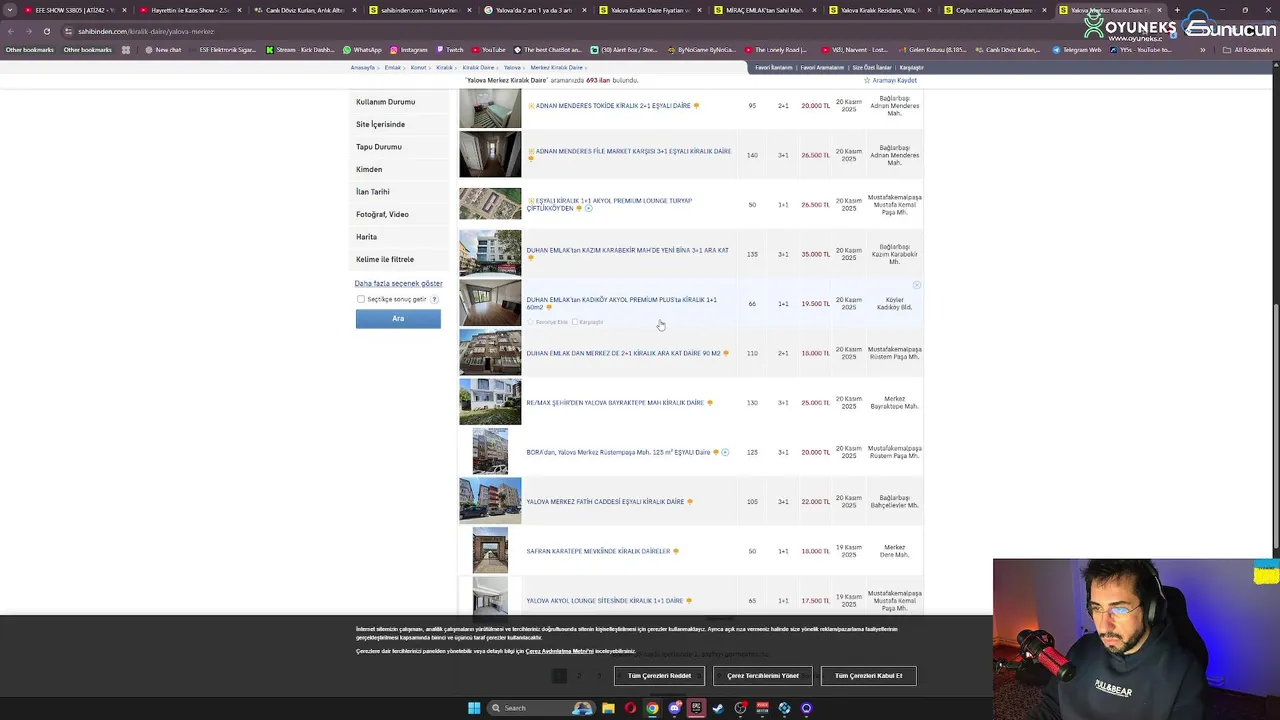Open ADNAN MENDERES TOKİDE KİRALIK 2+1 listing
Viewport: 1280px width, 720px height.
pos(613,106)
